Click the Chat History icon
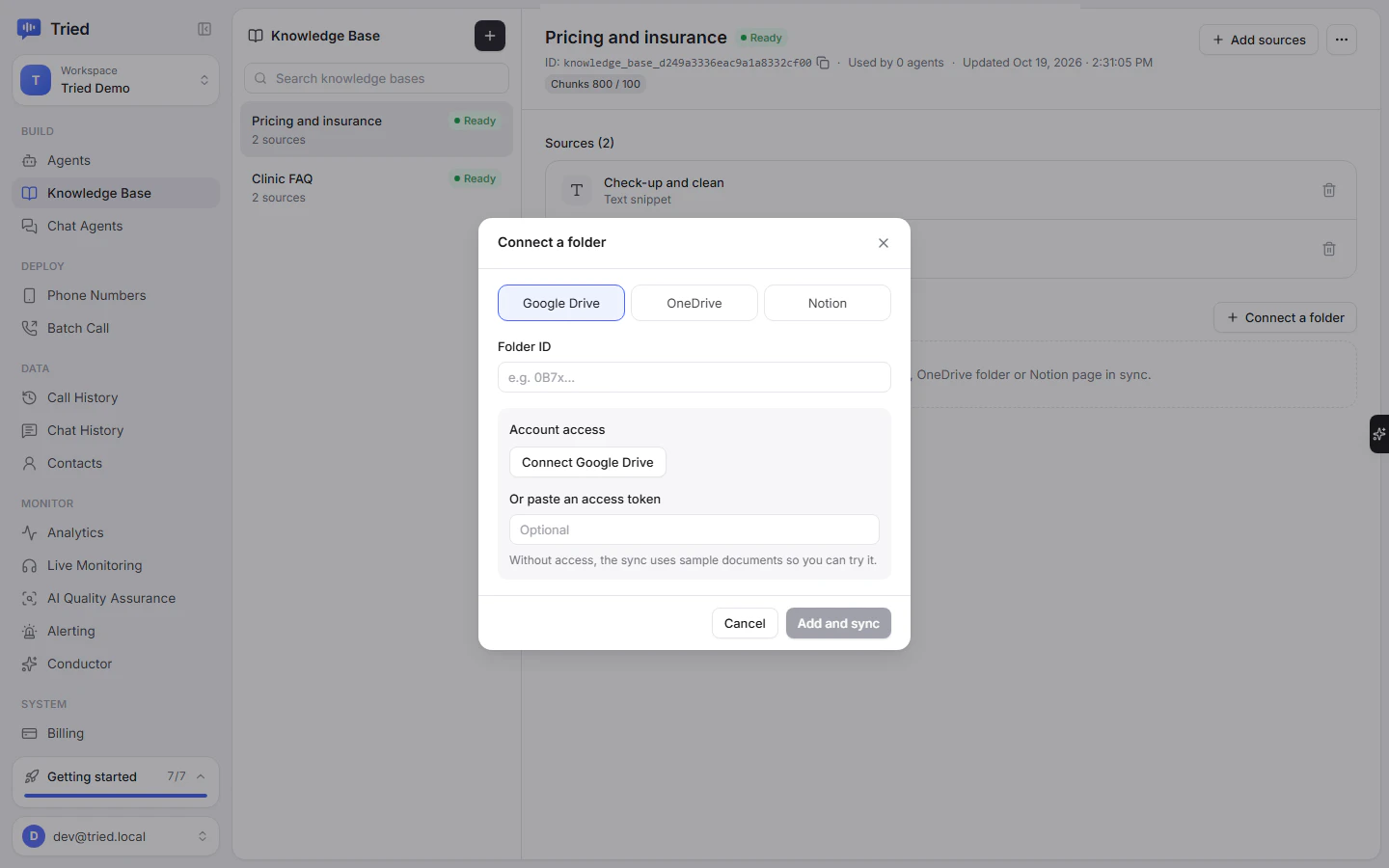 click(30, 430)
